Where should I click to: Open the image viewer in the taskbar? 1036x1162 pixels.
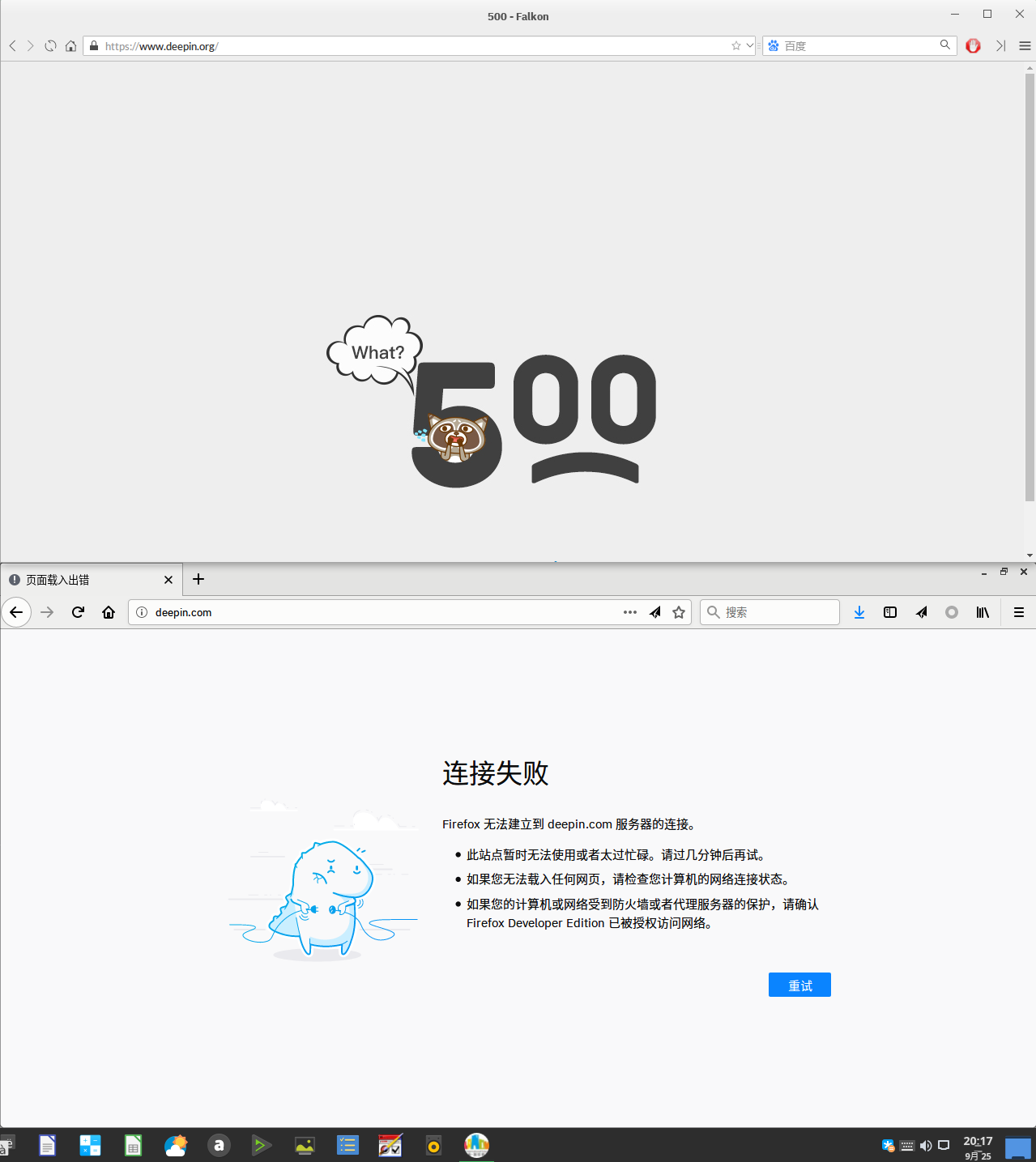click(x=305, y=1145)
